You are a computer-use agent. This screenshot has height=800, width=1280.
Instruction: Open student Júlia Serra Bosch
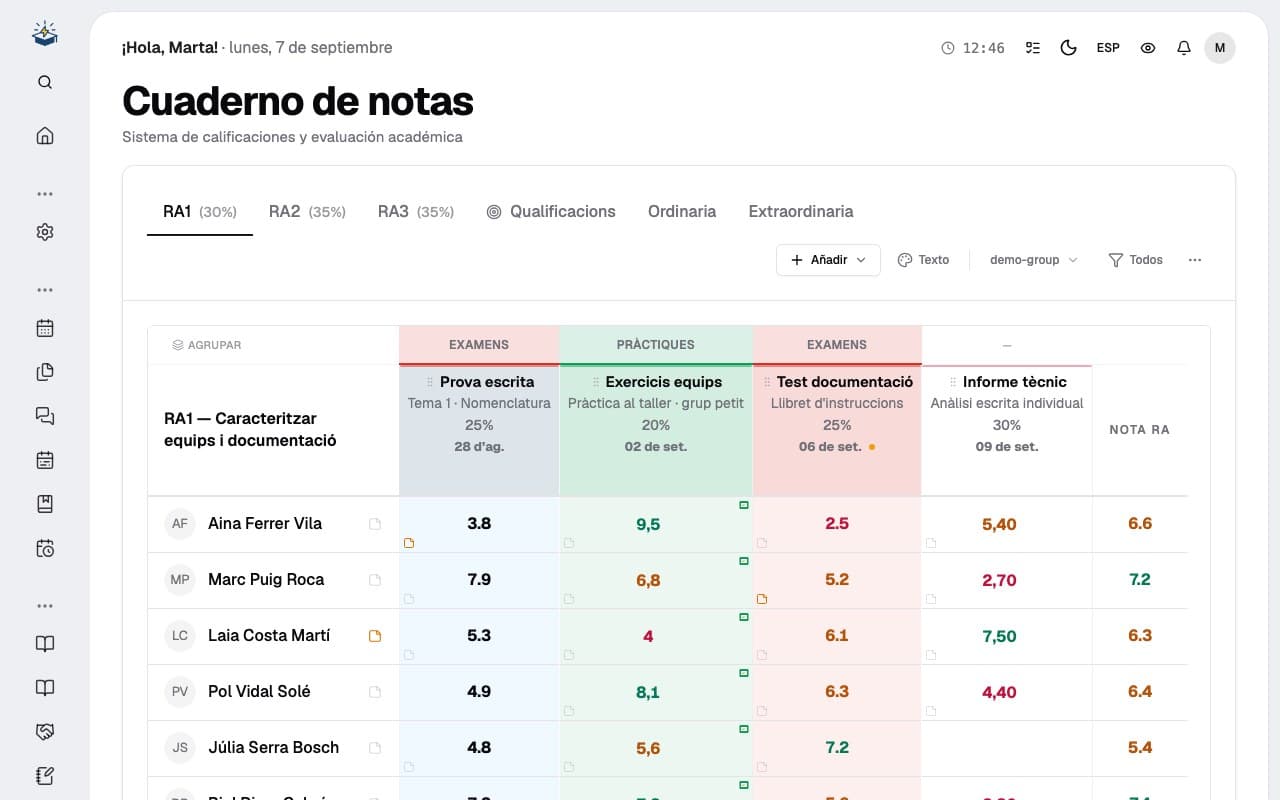[x=273, y=748]
